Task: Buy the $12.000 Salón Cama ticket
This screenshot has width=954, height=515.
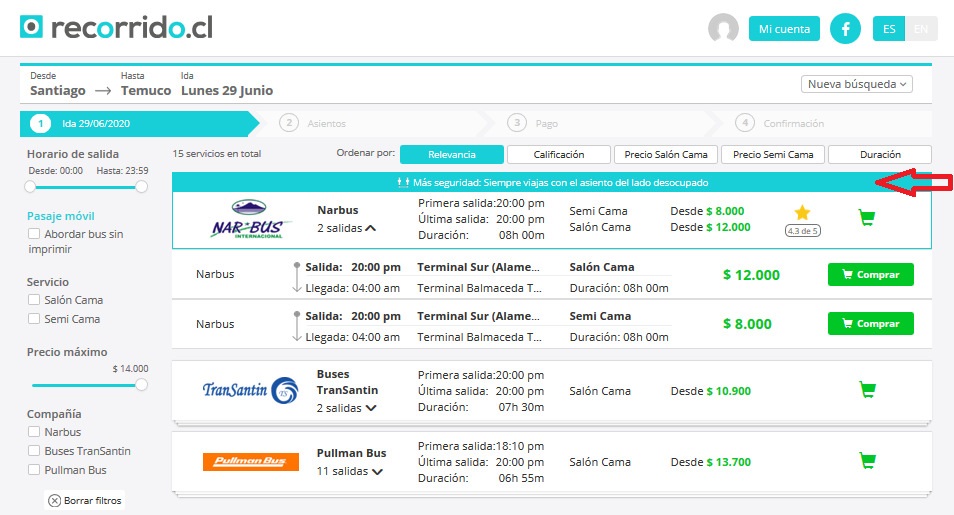Action: tap(871, 275)
